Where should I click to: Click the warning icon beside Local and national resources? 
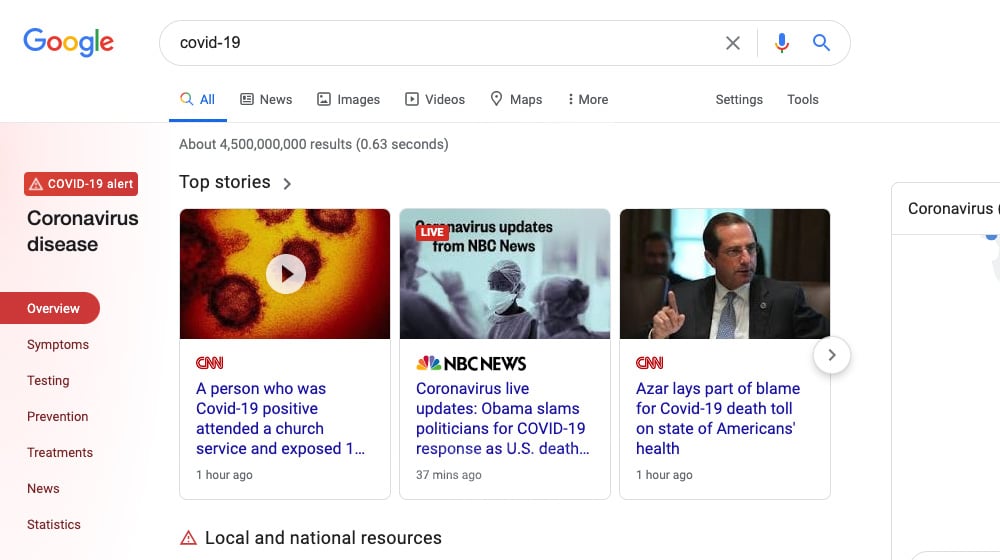pos(188,538)
